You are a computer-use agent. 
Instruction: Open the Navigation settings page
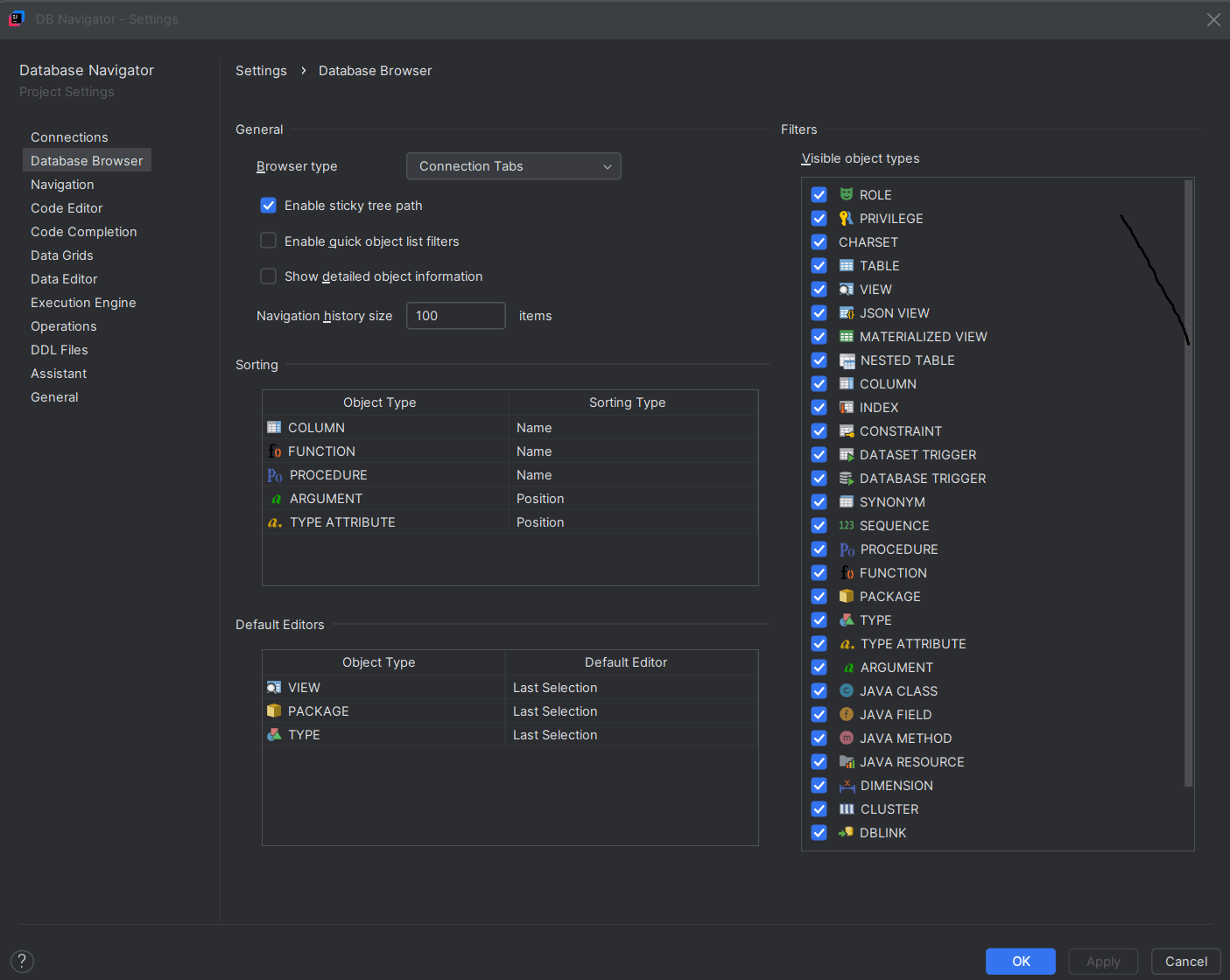[62, 185]
